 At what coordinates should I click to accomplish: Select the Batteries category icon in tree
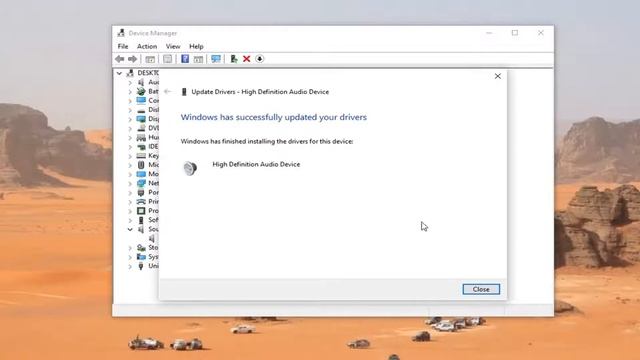click(141, 91)
